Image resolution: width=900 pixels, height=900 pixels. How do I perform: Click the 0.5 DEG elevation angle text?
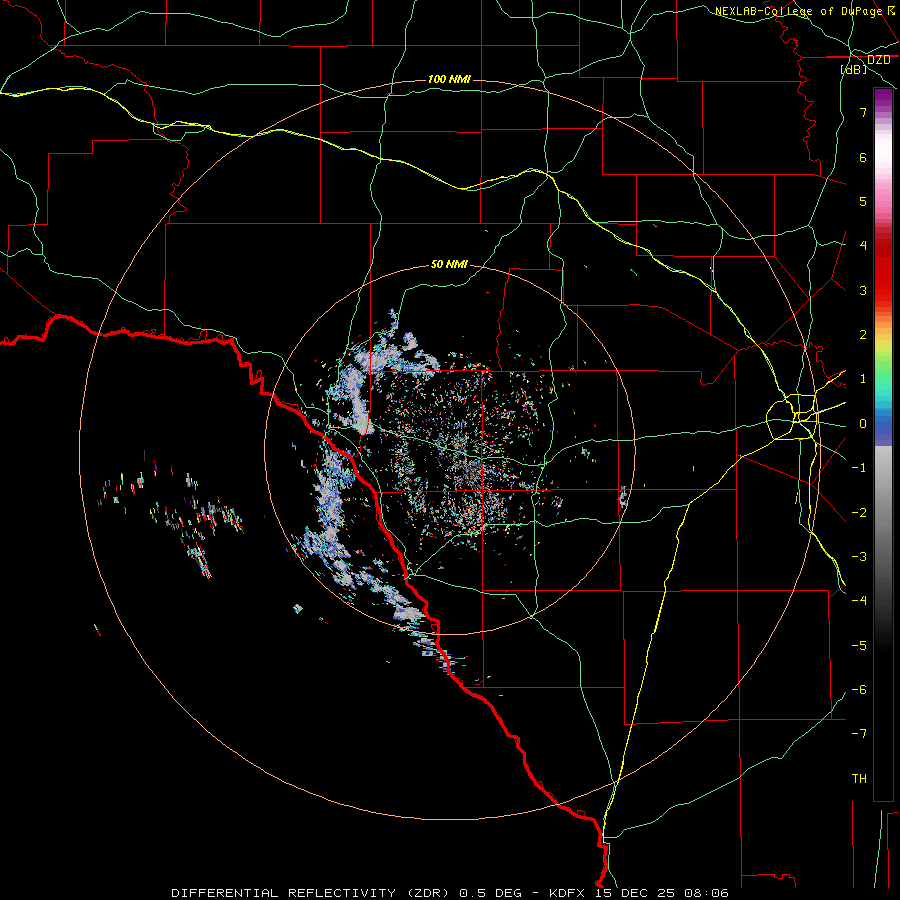coord(491,893)
